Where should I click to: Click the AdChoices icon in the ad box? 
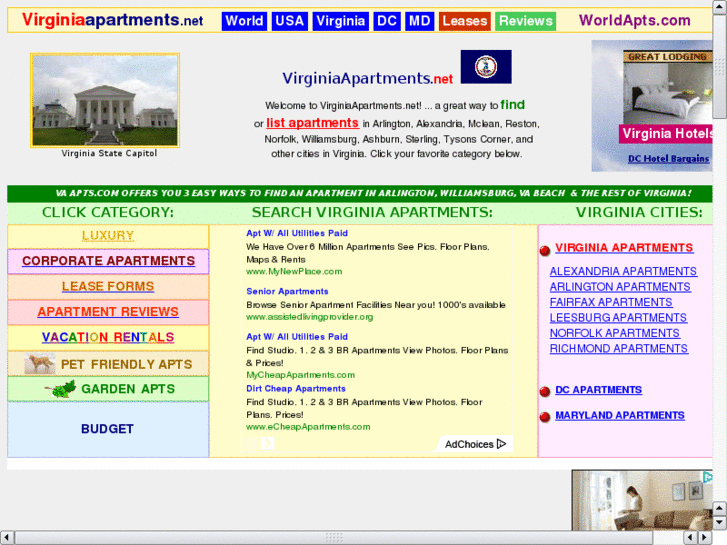(x=501, y=444)
